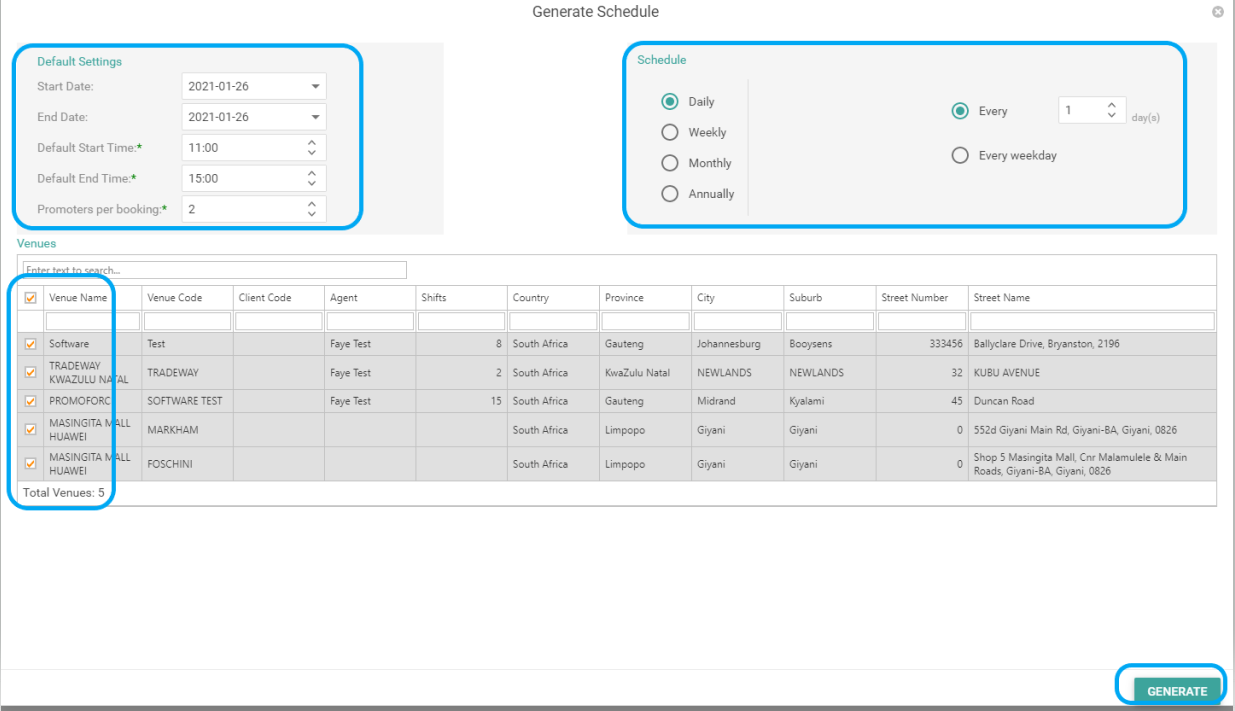Open the End Date dropdown
The width and height of the screenshot is (1235, 711).
click(316, 117)
